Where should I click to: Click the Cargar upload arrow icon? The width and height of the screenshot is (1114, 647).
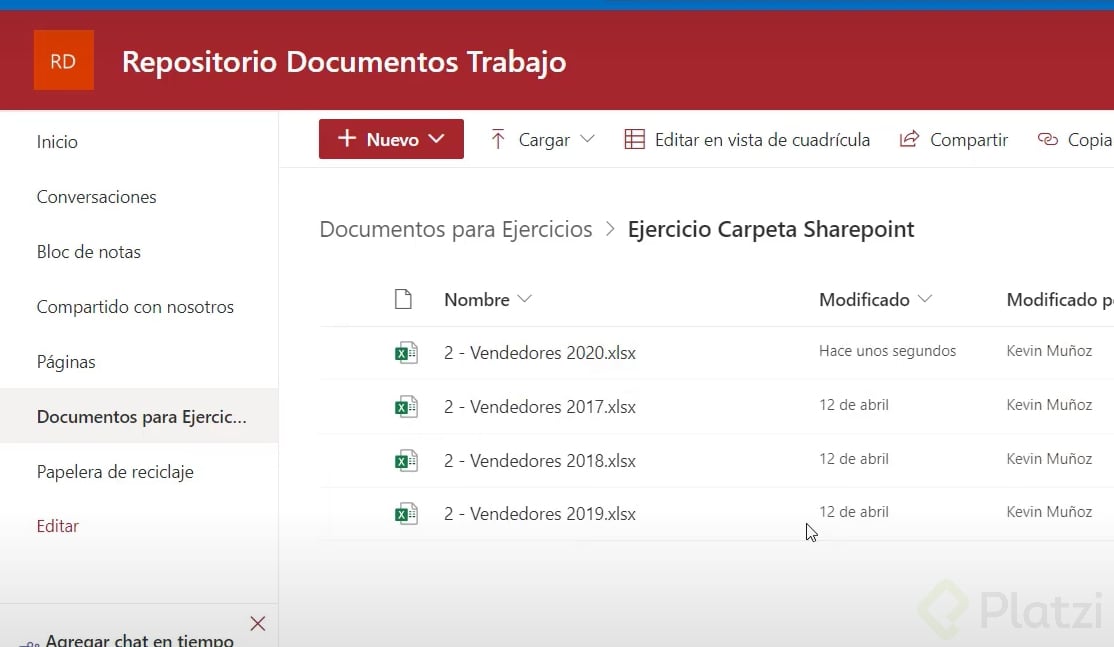pos(498,140)
